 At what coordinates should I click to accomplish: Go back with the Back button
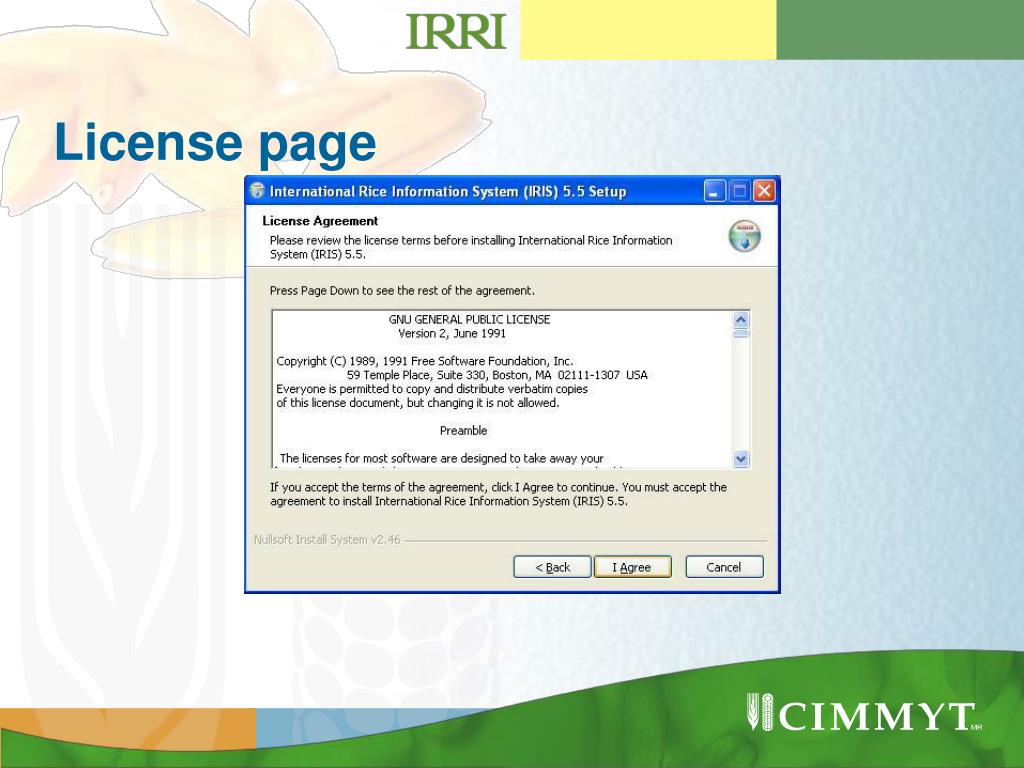552,567
